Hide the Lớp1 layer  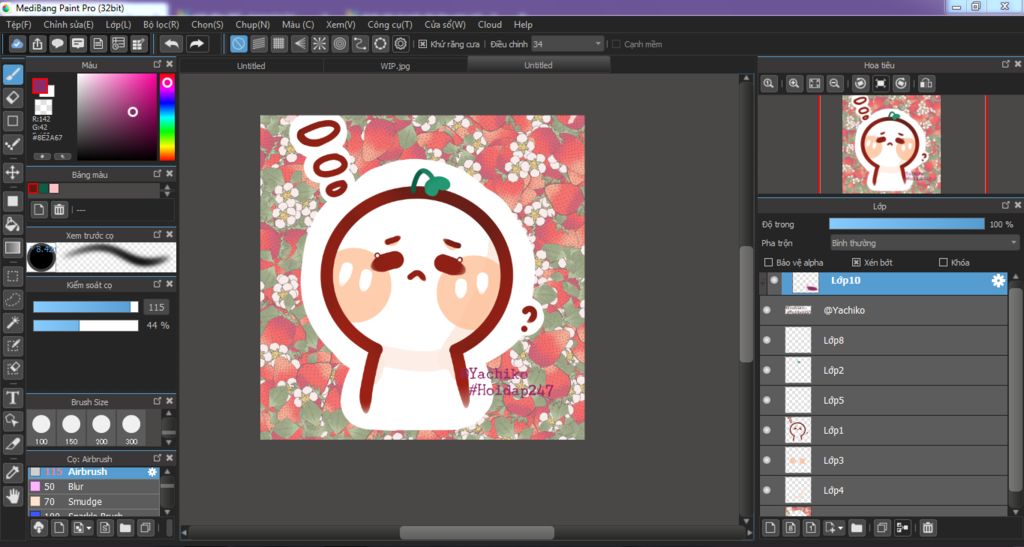(x=767, y=430)
